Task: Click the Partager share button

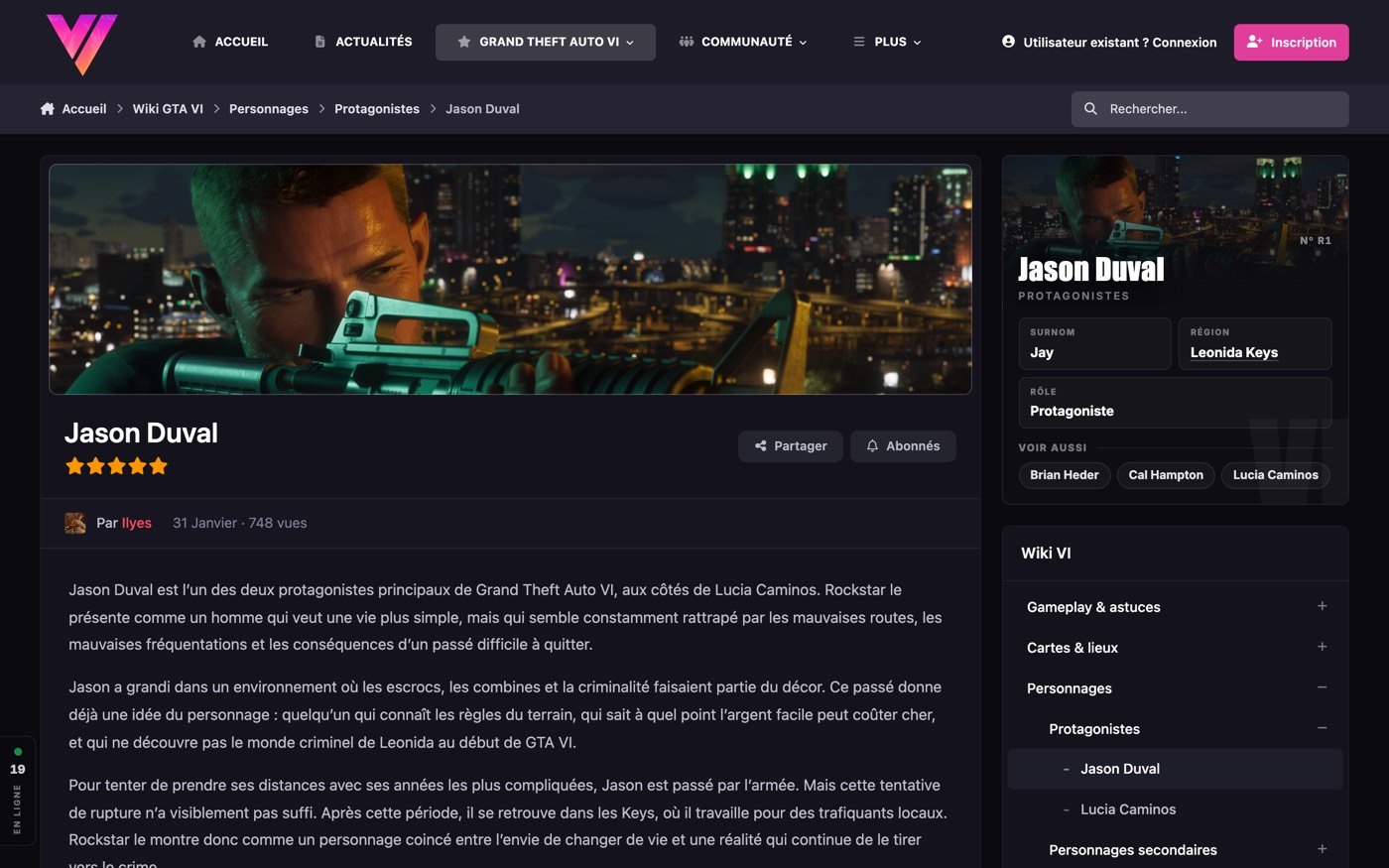Action: (x=790, y=446)
